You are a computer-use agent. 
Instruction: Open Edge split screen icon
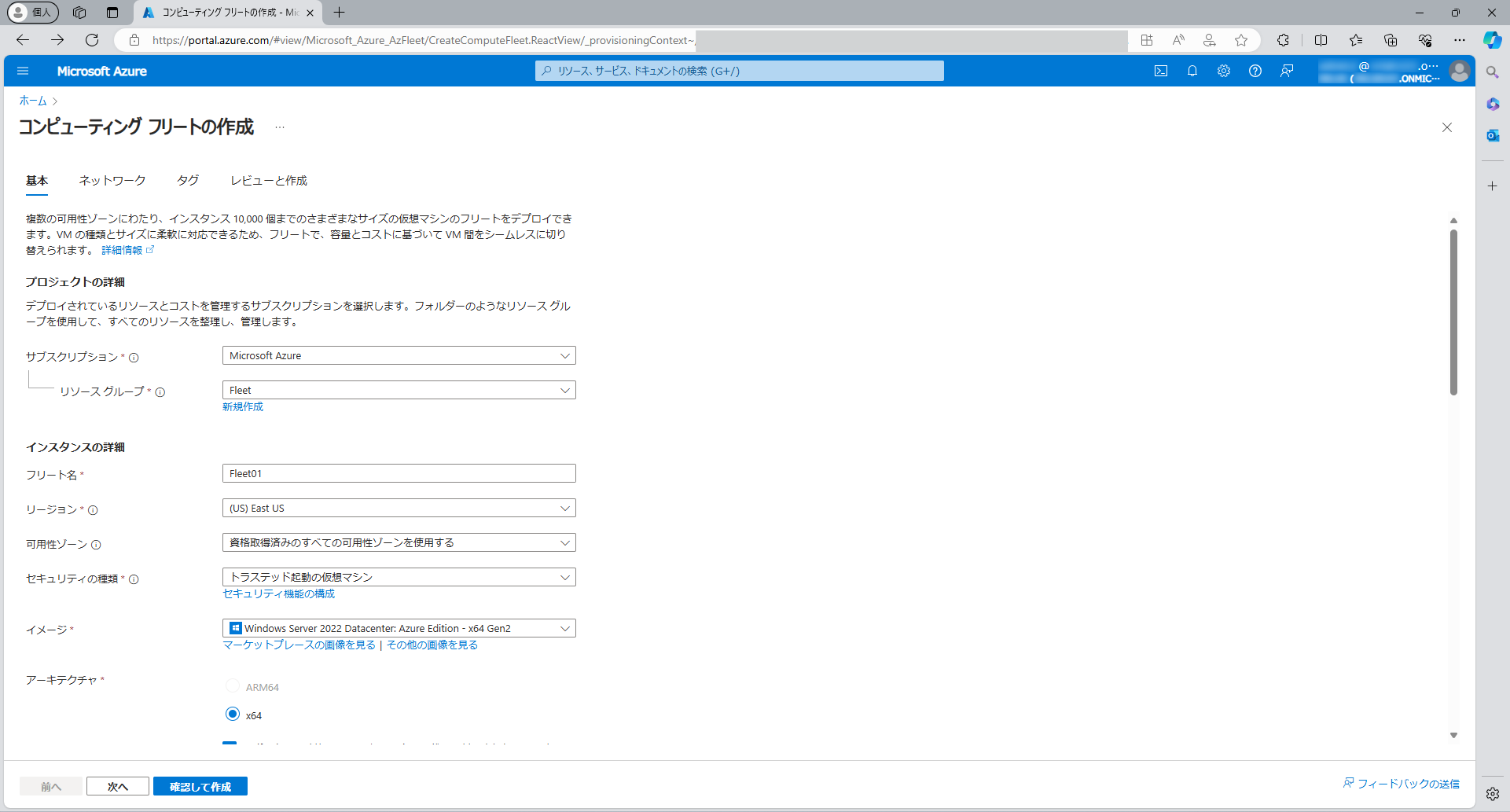pyautogui.click(x=1321, y=40)
